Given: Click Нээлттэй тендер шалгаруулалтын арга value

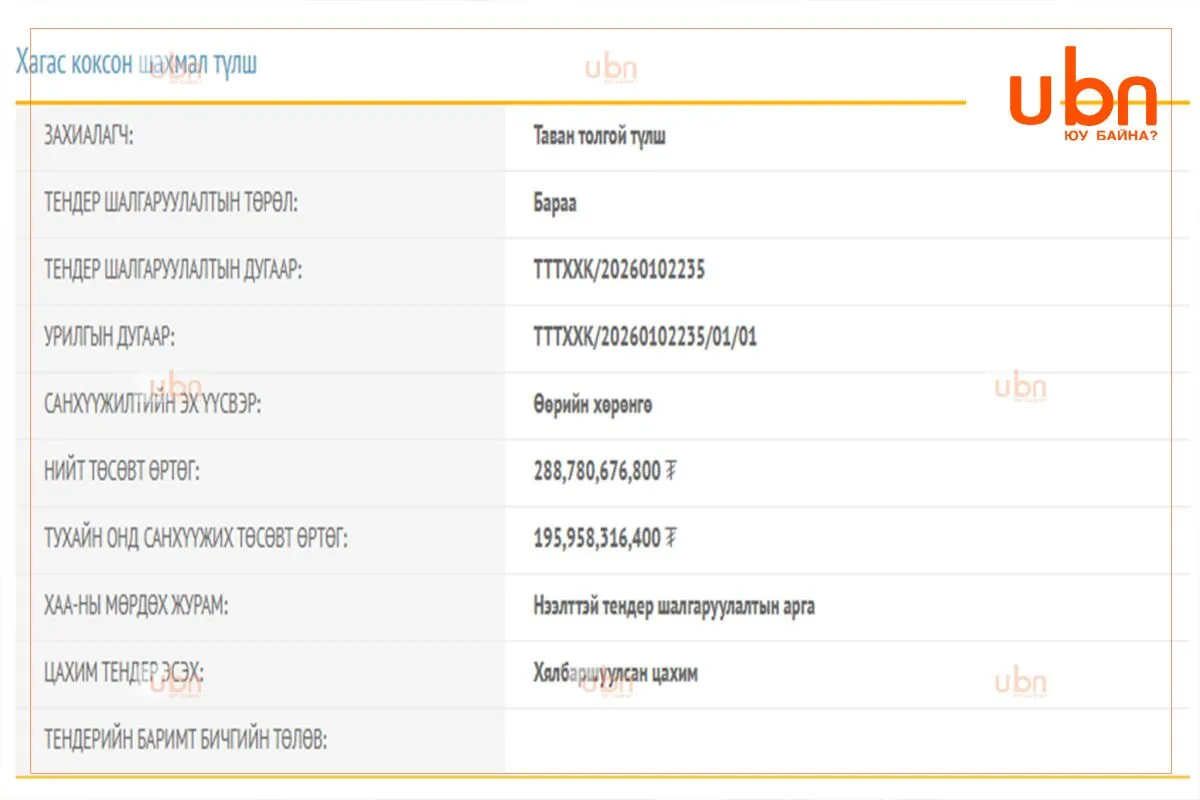Looking at the screenshot, I should pos(674,607).
